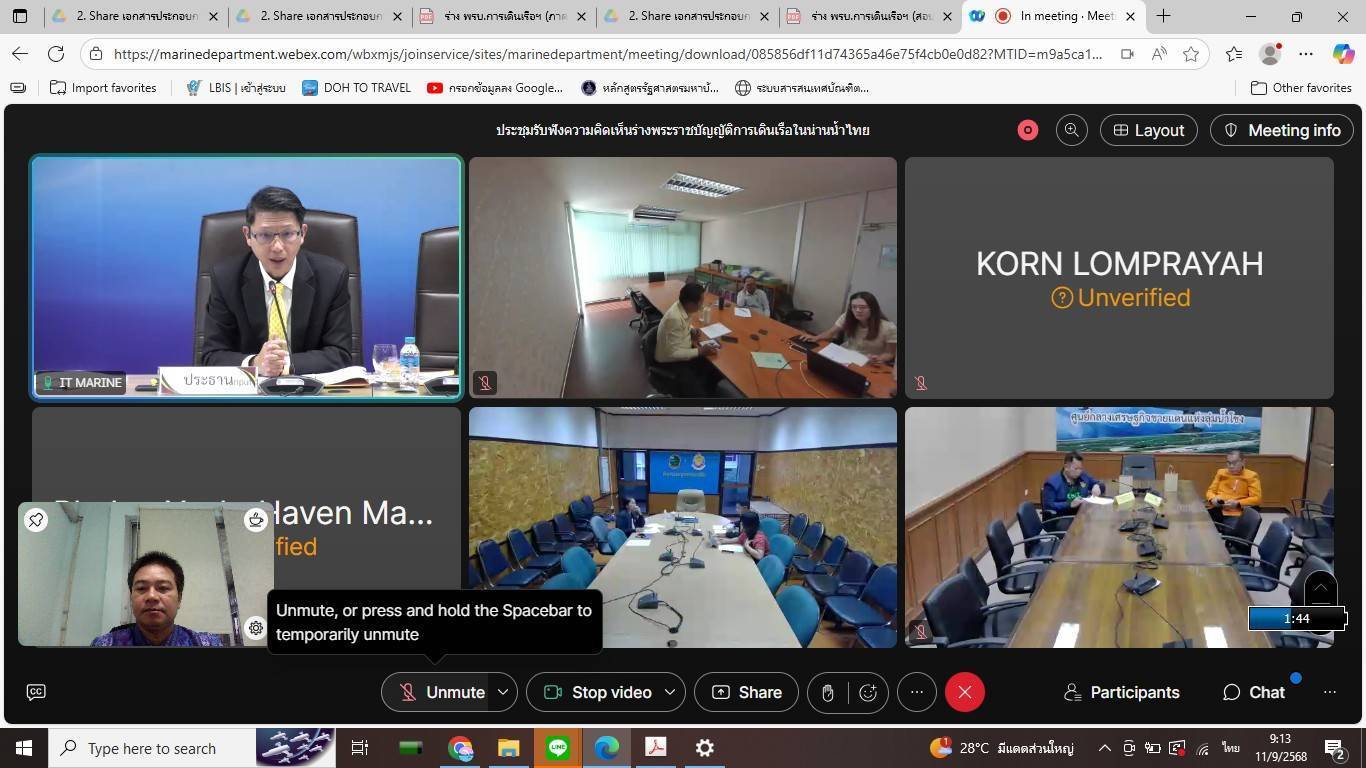Expand video options arrow beside Stop video

click(x=670, y=692)
